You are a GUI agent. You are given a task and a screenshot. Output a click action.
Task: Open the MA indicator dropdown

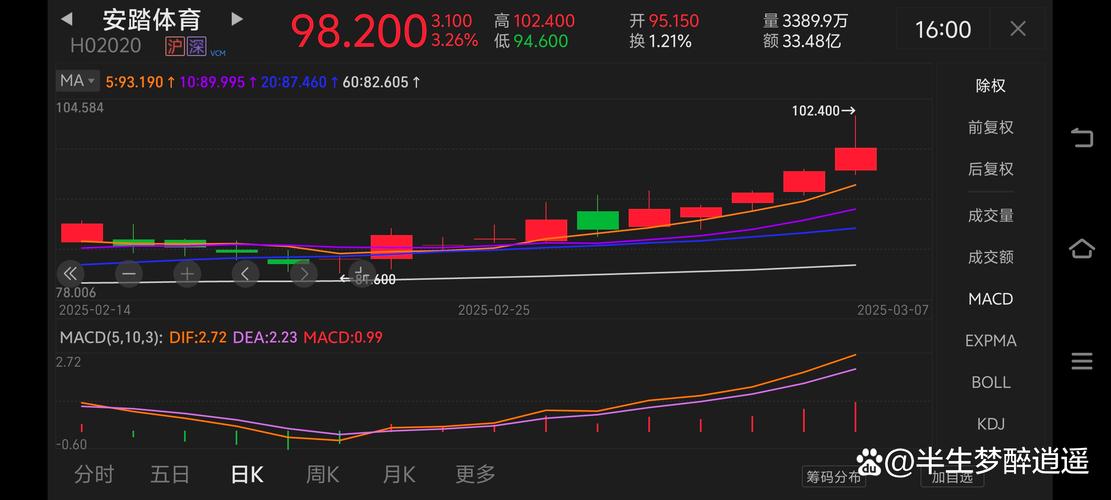[x=77, y=81]
